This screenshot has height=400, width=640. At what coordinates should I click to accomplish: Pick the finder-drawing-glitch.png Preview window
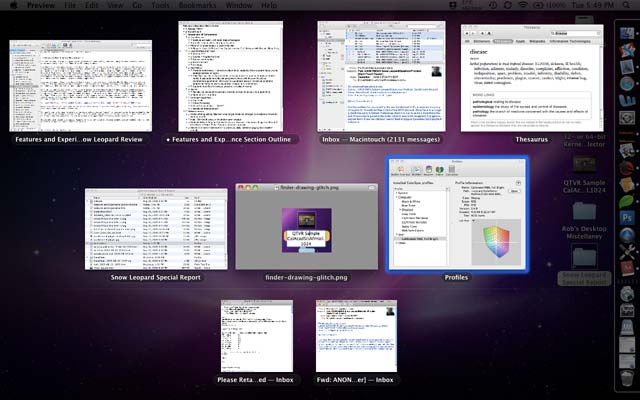(307, 227)
